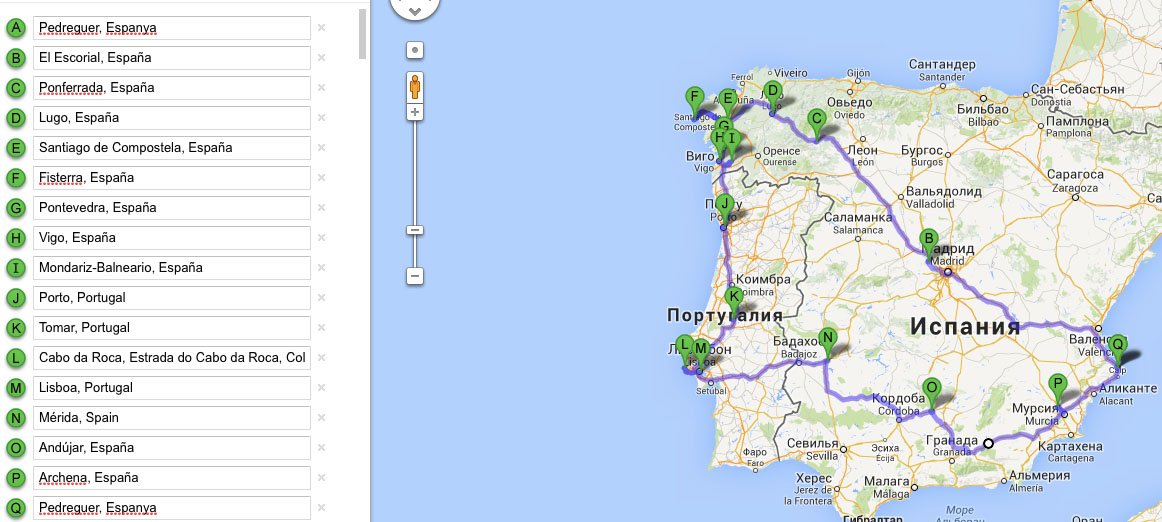Select the Santiago de Compostela field
1162x522 pixels.
(171, 148)
